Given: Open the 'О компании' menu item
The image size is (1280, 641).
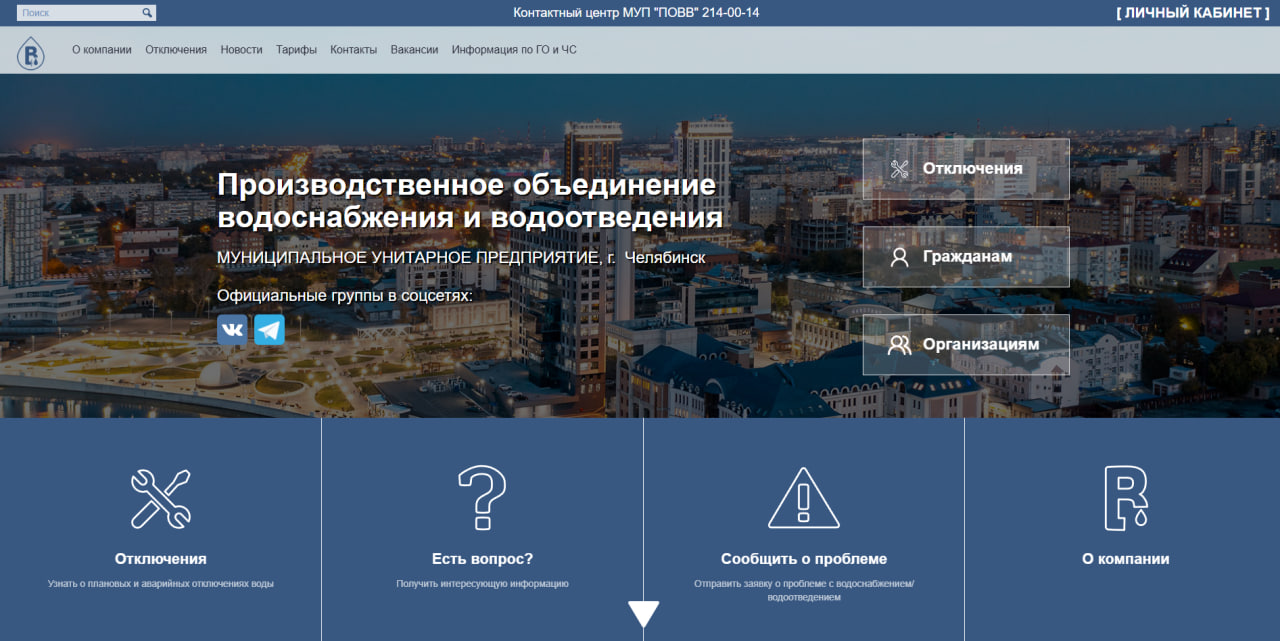Looking at the screenshot, I should pos(102,50).
